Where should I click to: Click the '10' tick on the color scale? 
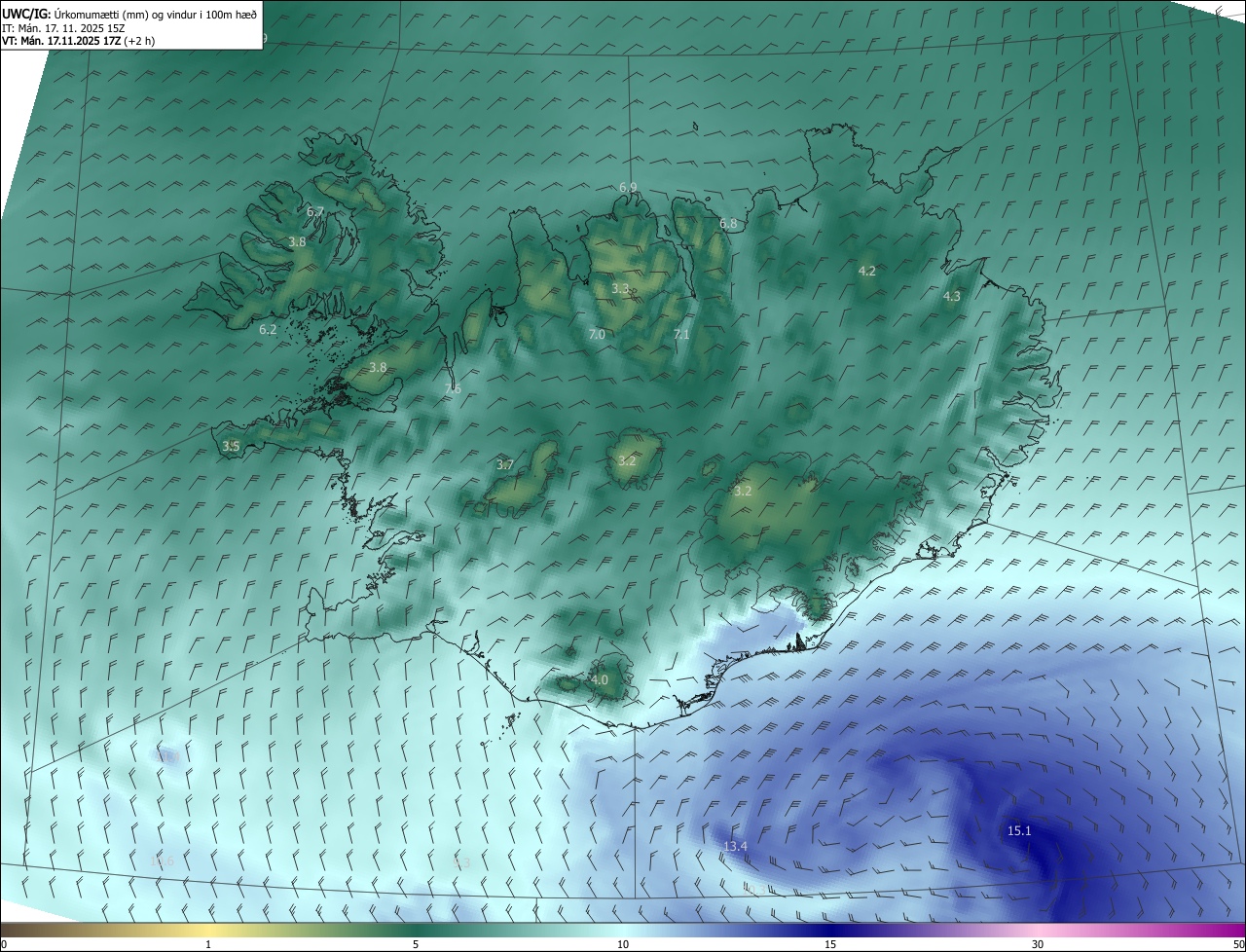click(623, 944)
